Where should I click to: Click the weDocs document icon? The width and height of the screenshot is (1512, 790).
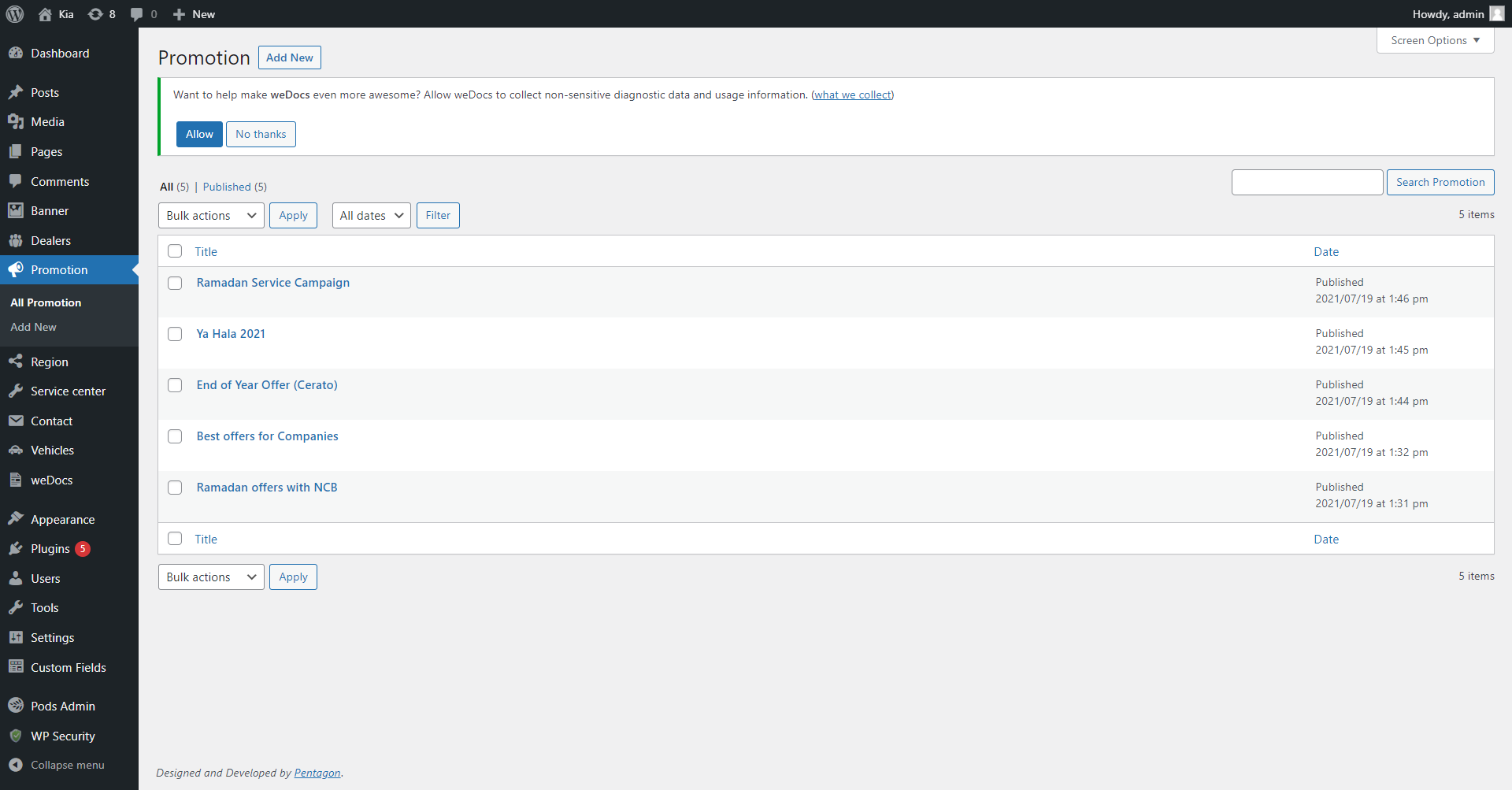click(16, 480)
